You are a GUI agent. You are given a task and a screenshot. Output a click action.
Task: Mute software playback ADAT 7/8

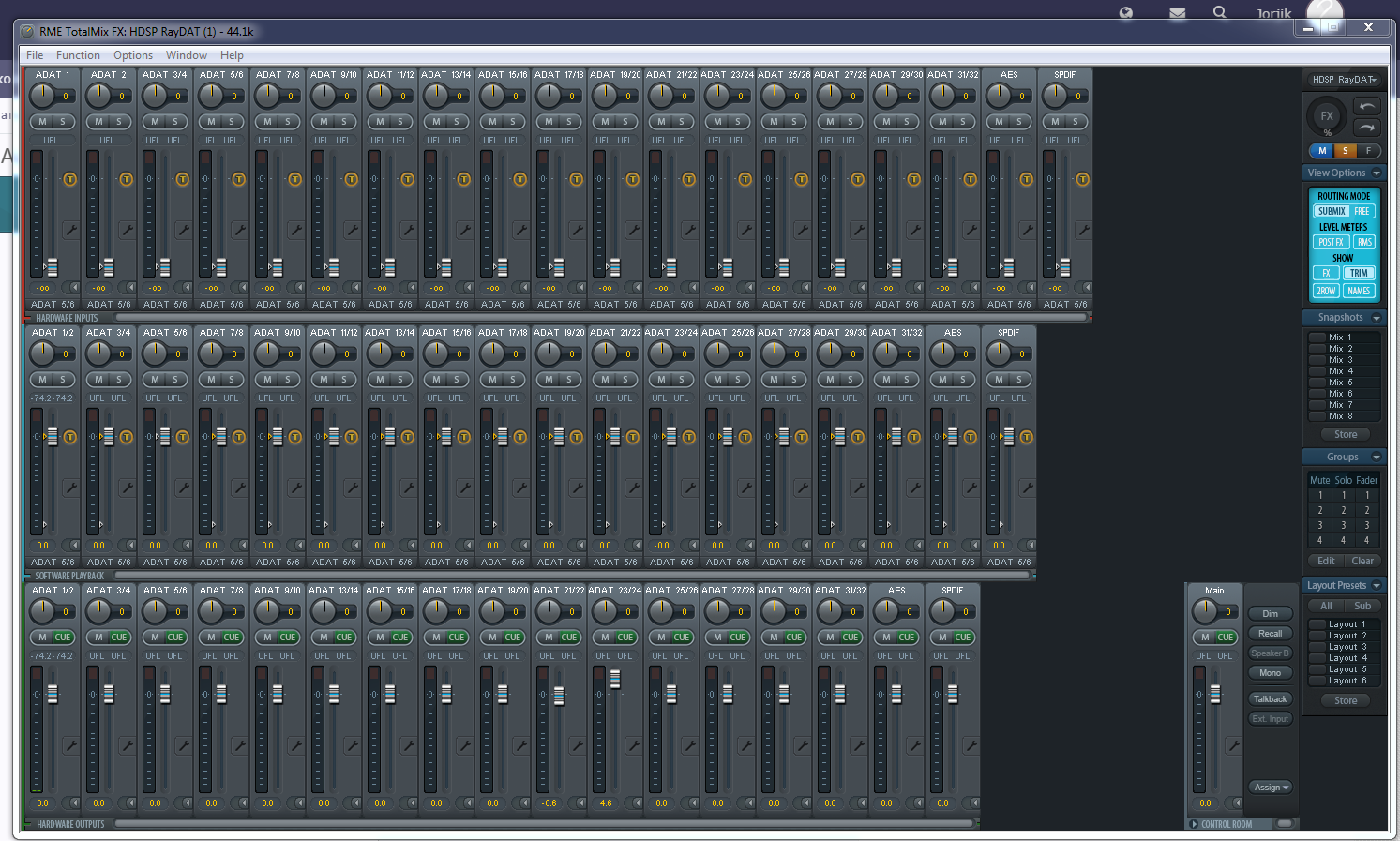[x=211, y=380]
